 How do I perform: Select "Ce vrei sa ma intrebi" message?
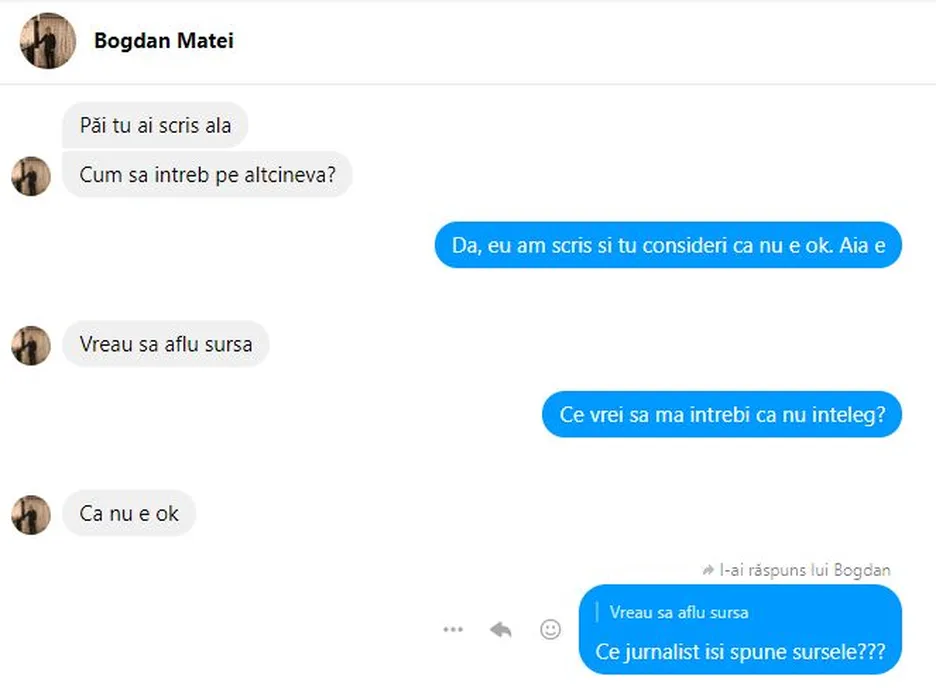(722, 414)
